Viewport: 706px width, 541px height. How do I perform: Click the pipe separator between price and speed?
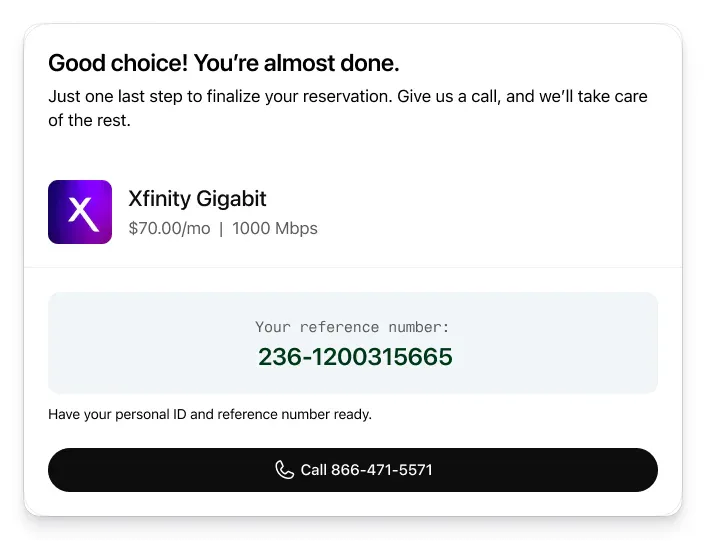pyautogui.click(x=221, y=228)
